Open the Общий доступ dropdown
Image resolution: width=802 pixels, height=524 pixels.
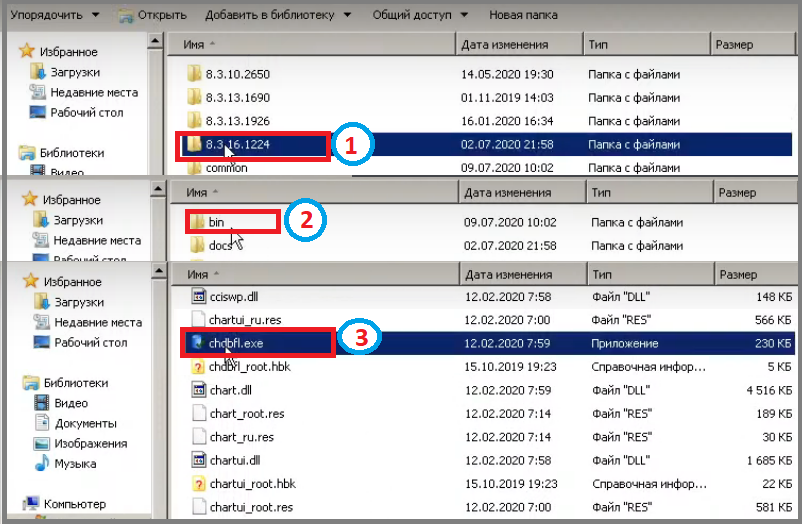[x=420, y=15]
